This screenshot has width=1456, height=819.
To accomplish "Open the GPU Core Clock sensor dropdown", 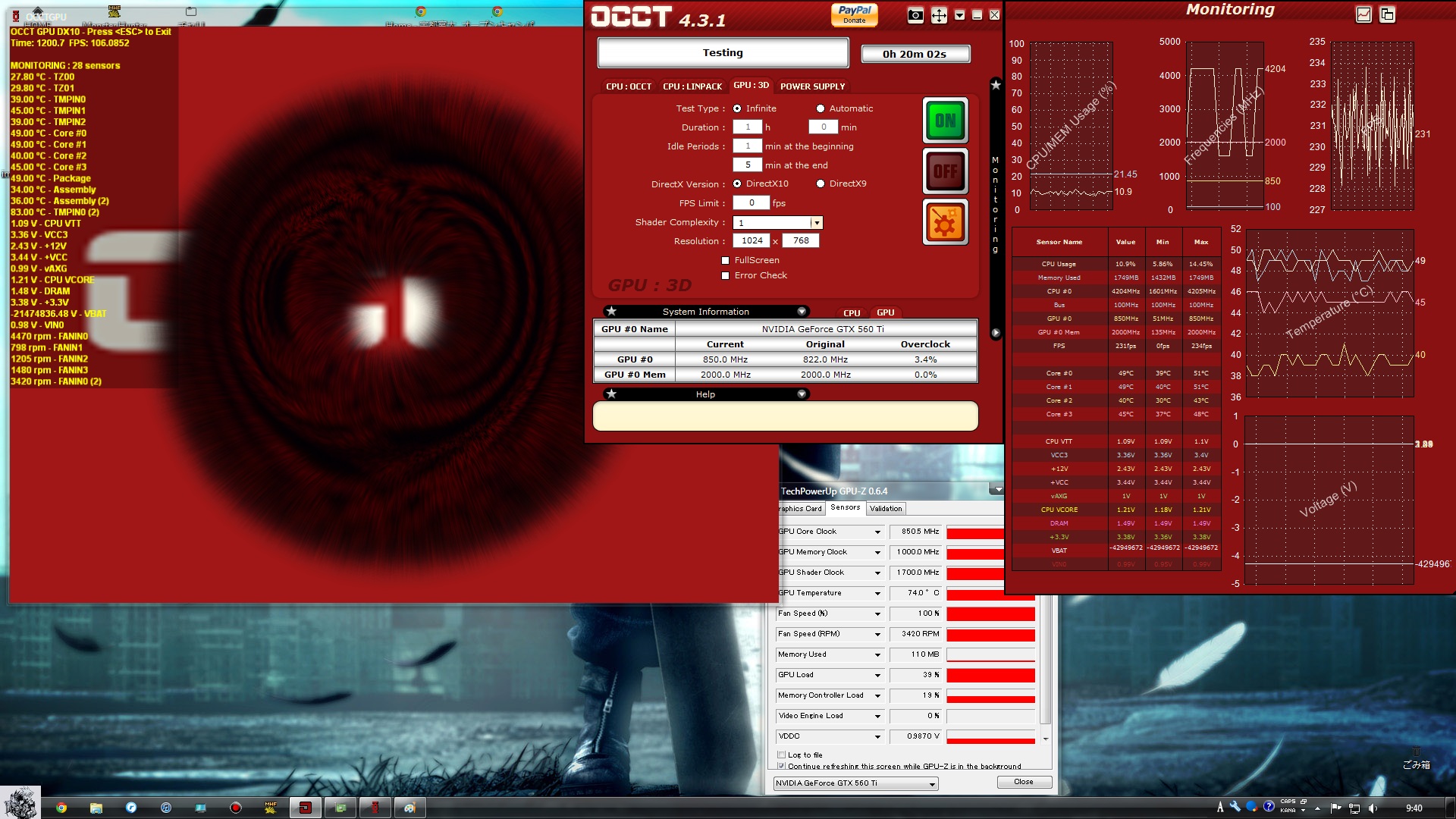I will (x=877, y=532).
